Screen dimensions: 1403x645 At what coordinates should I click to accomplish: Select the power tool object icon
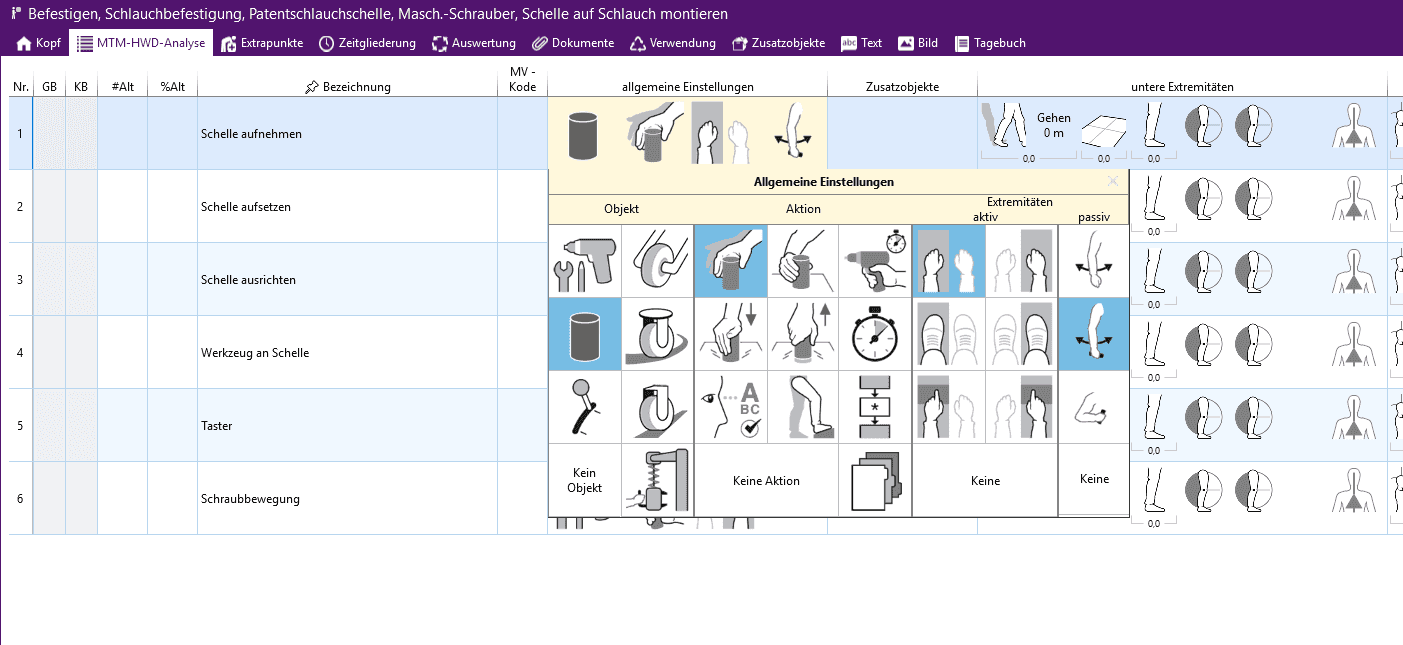pyautogui.click(x=585, y=261)
